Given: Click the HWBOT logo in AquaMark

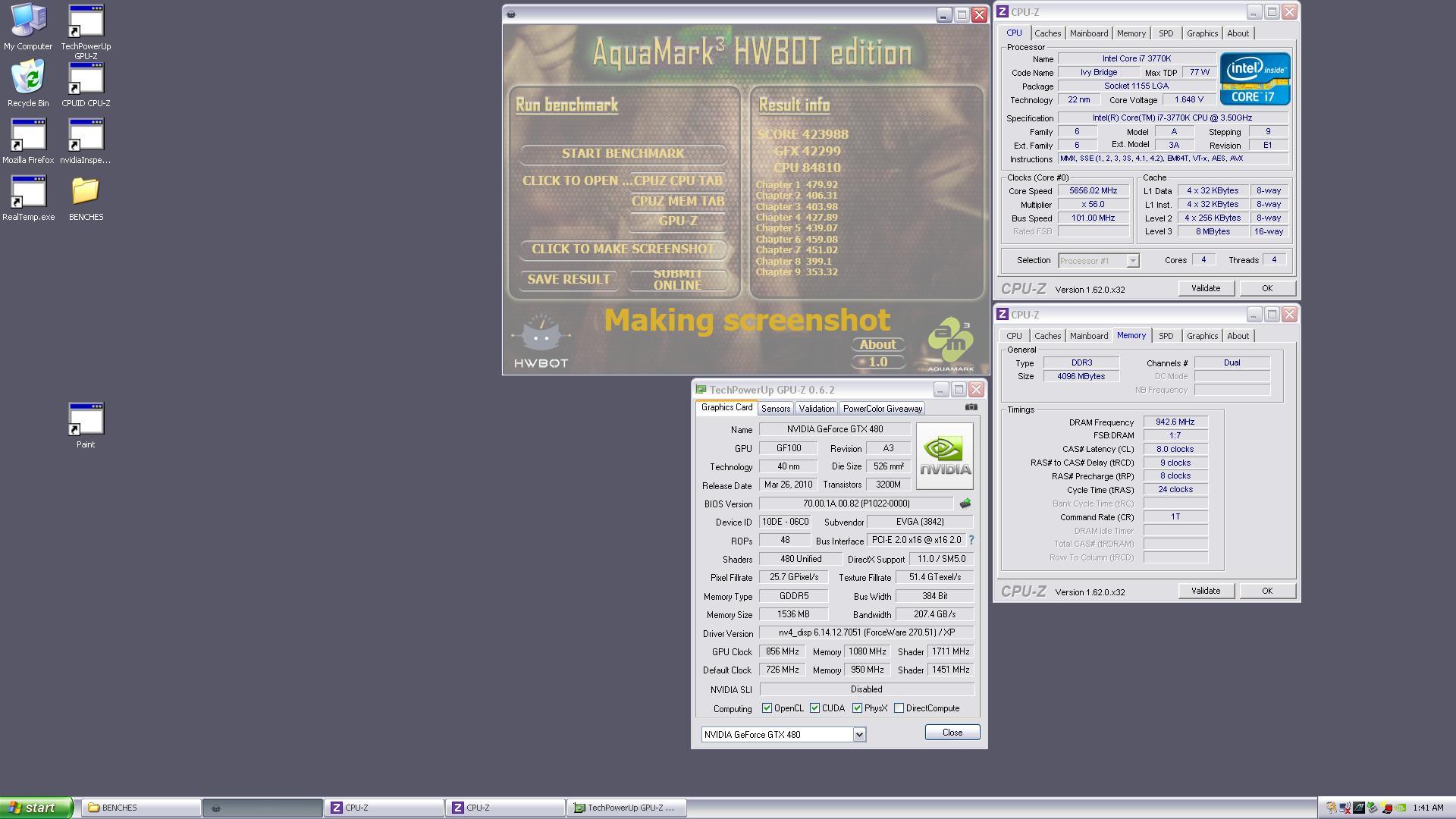Looking at the screenshot, I should (x=541, y=342).
